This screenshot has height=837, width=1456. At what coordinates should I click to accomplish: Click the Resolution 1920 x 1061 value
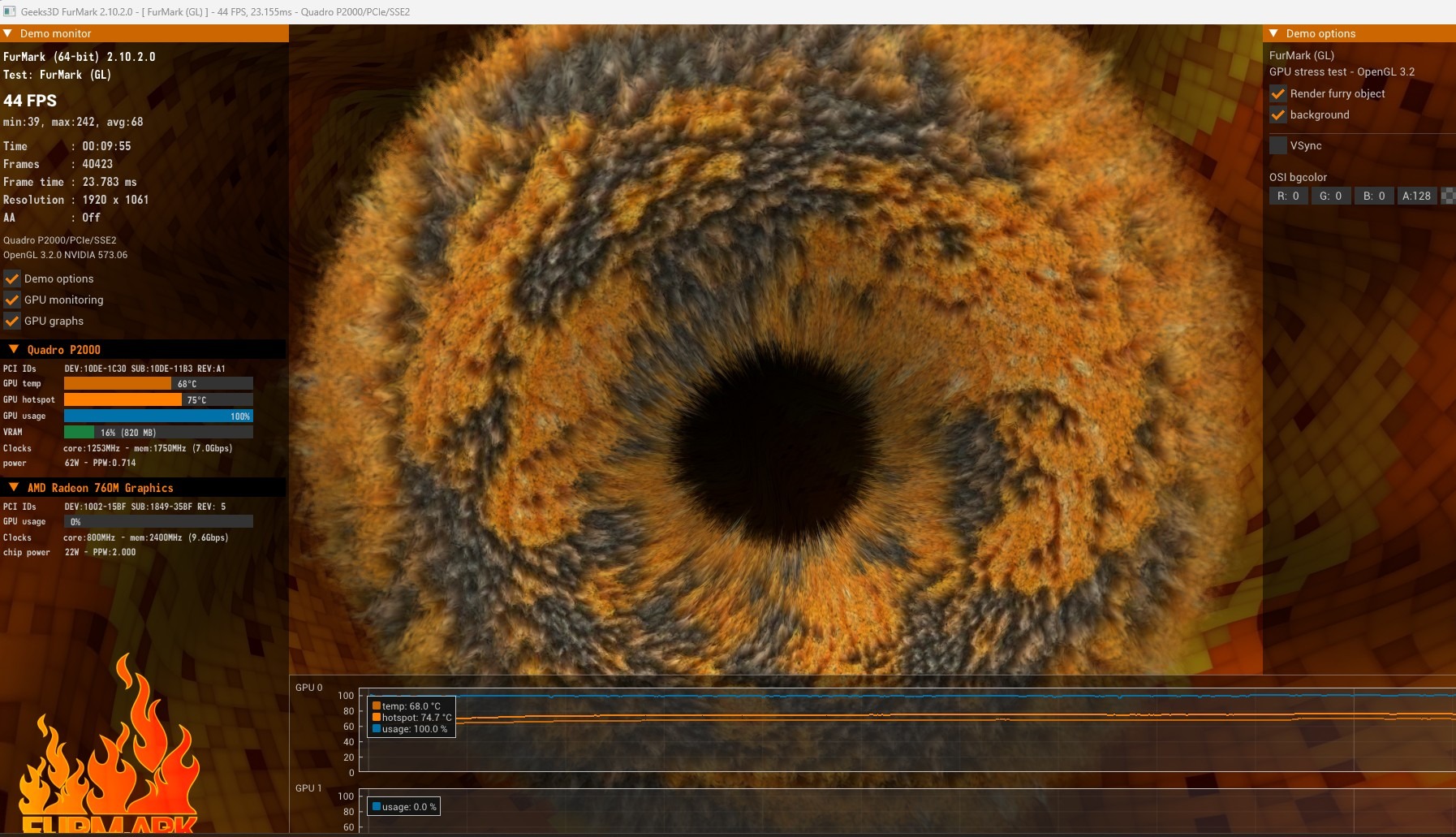pyautogui.click(x=115, y=200)
